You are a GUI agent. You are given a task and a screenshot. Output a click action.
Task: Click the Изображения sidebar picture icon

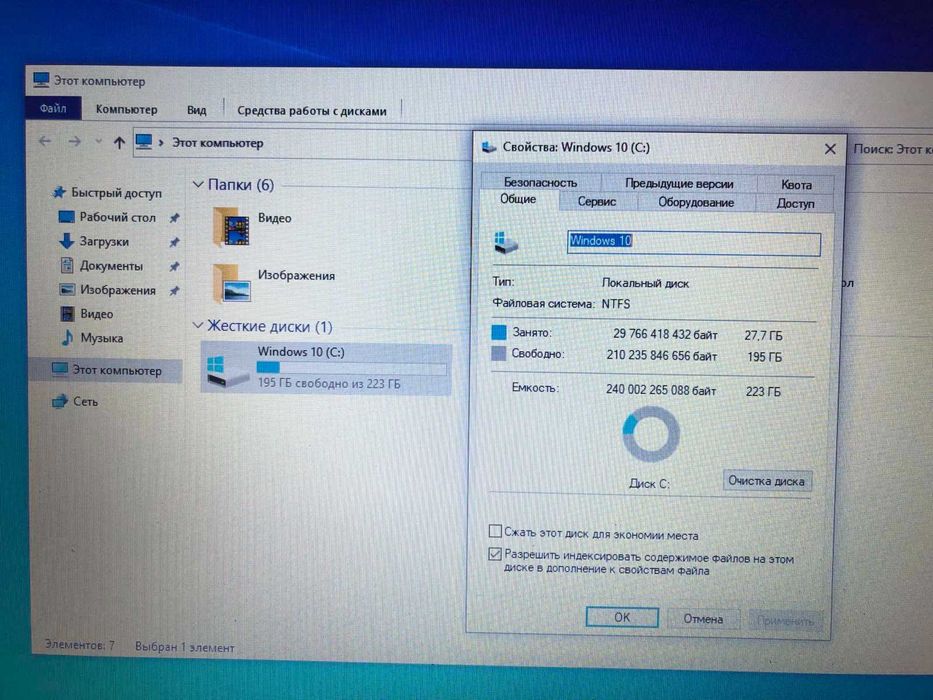(67, 289)
